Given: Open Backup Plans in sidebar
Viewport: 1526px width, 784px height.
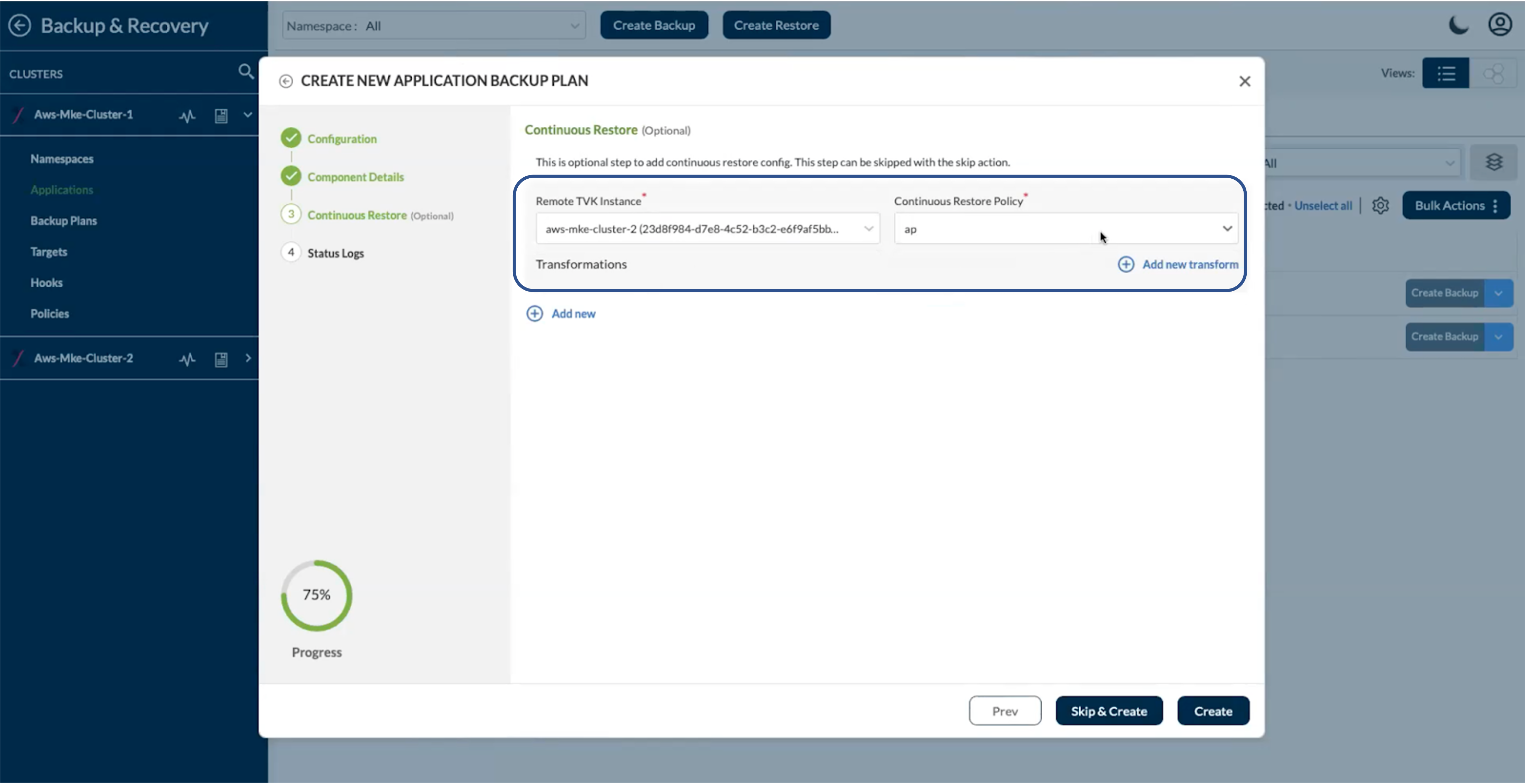Looking at the screenshot, I should pos(63,221).
